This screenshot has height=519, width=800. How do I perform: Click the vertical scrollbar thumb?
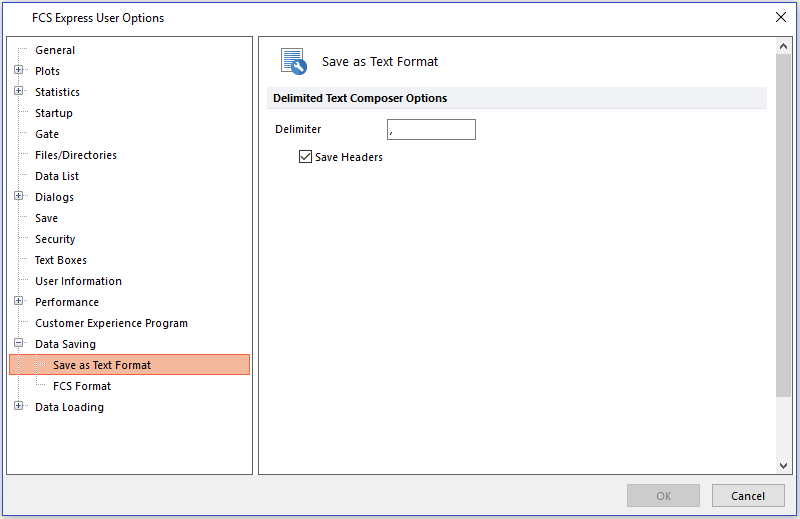(x=783, y=225)
